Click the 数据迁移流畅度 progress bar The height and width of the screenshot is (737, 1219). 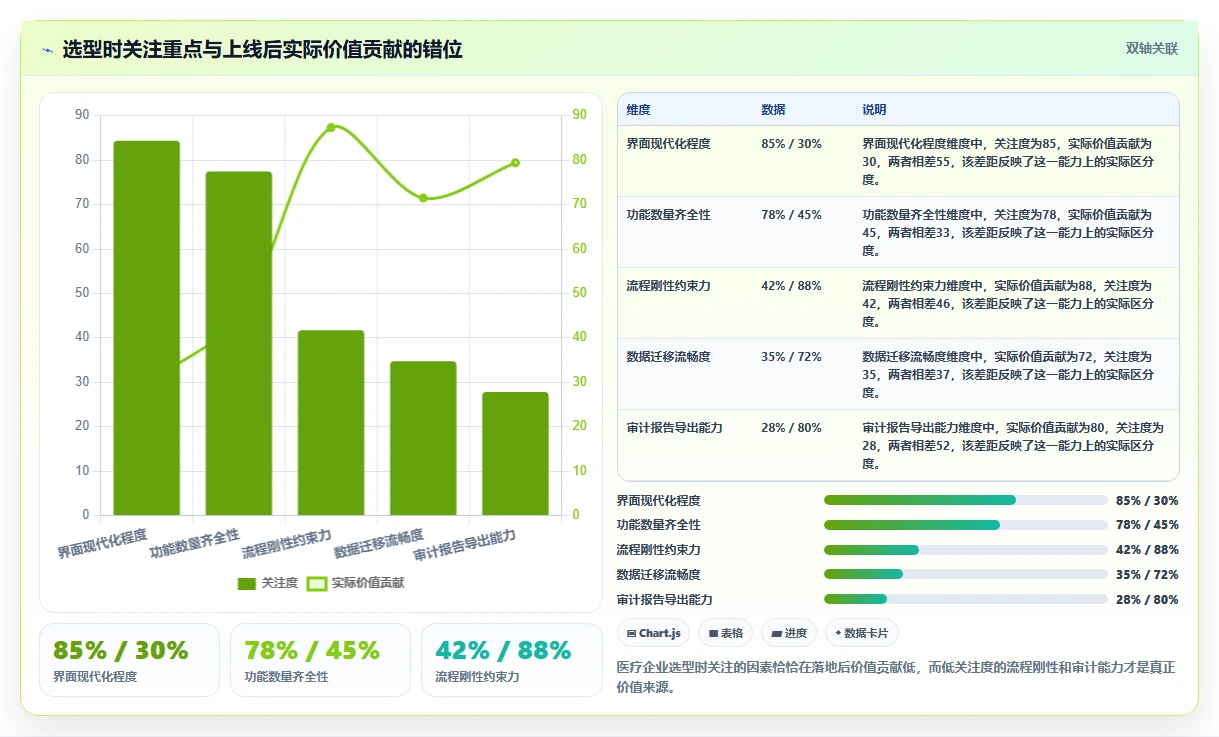(966, 574)
